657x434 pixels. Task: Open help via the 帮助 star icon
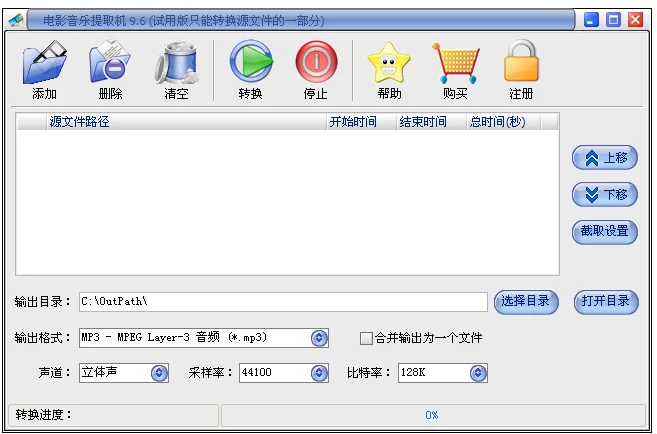tap(389, 63)
